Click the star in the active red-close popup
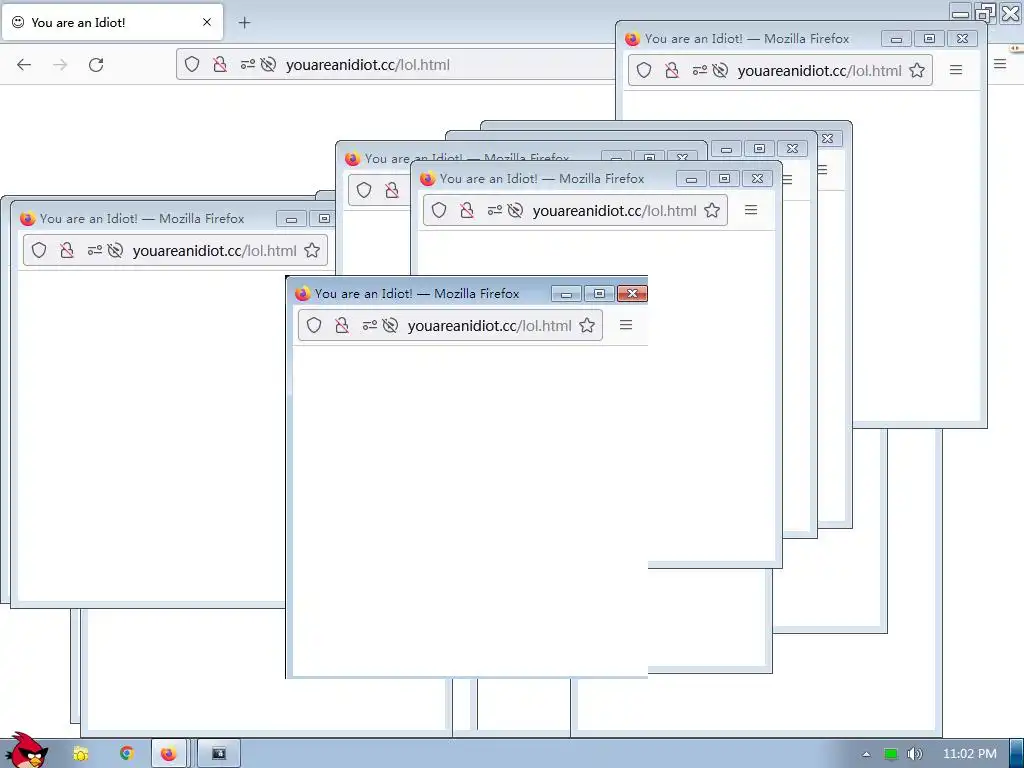 point(587,325)
